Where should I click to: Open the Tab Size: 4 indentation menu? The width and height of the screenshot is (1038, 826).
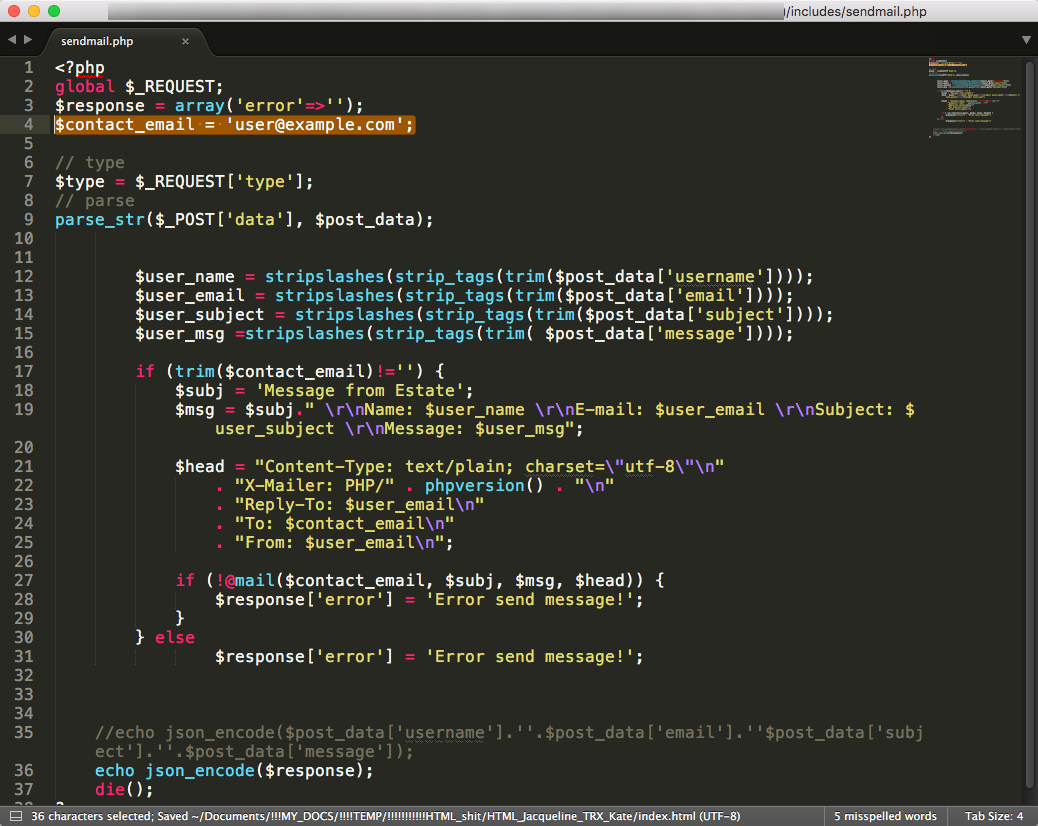pyautogui.click(x=993, y=816)
